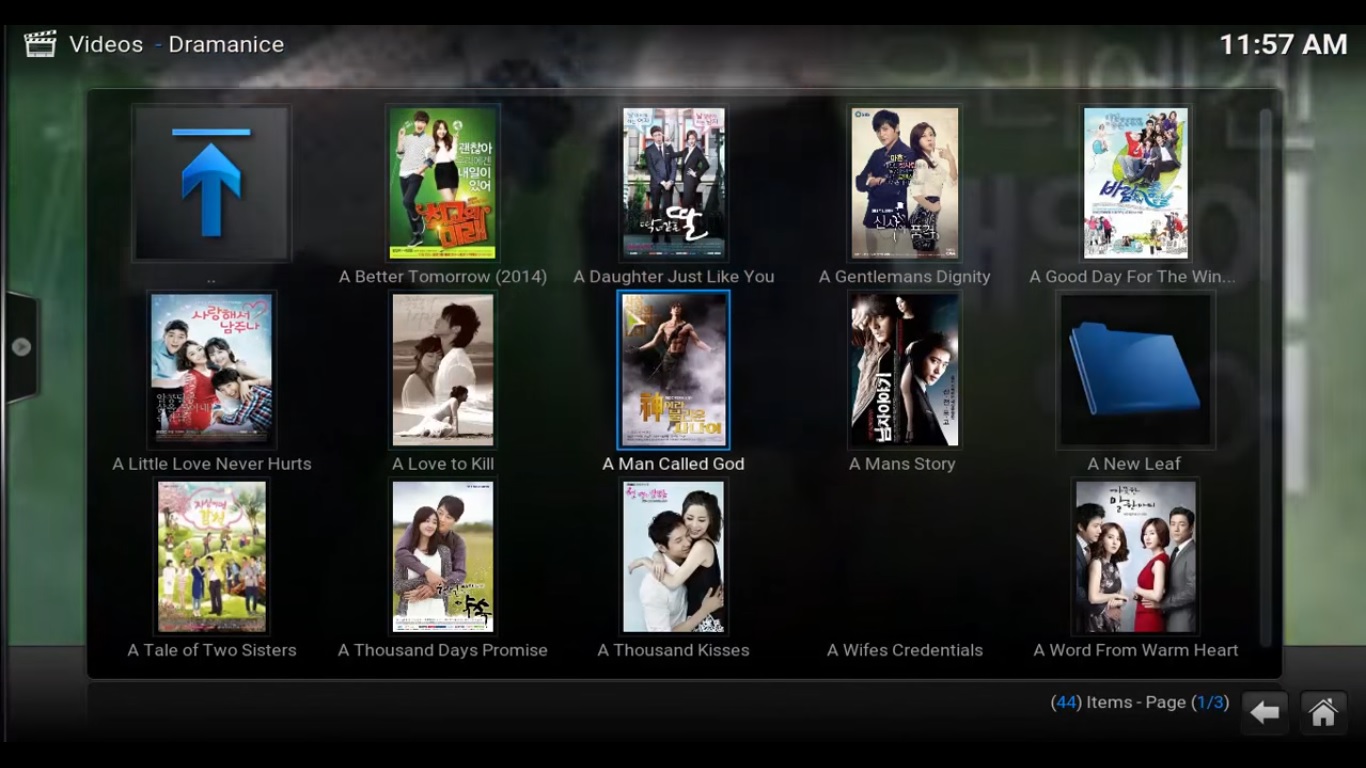Image resolution: width=1366 pixels, height=768 pixels.
Task: Open A Word From Warm Heart poster
Action: click(1135, 557)
